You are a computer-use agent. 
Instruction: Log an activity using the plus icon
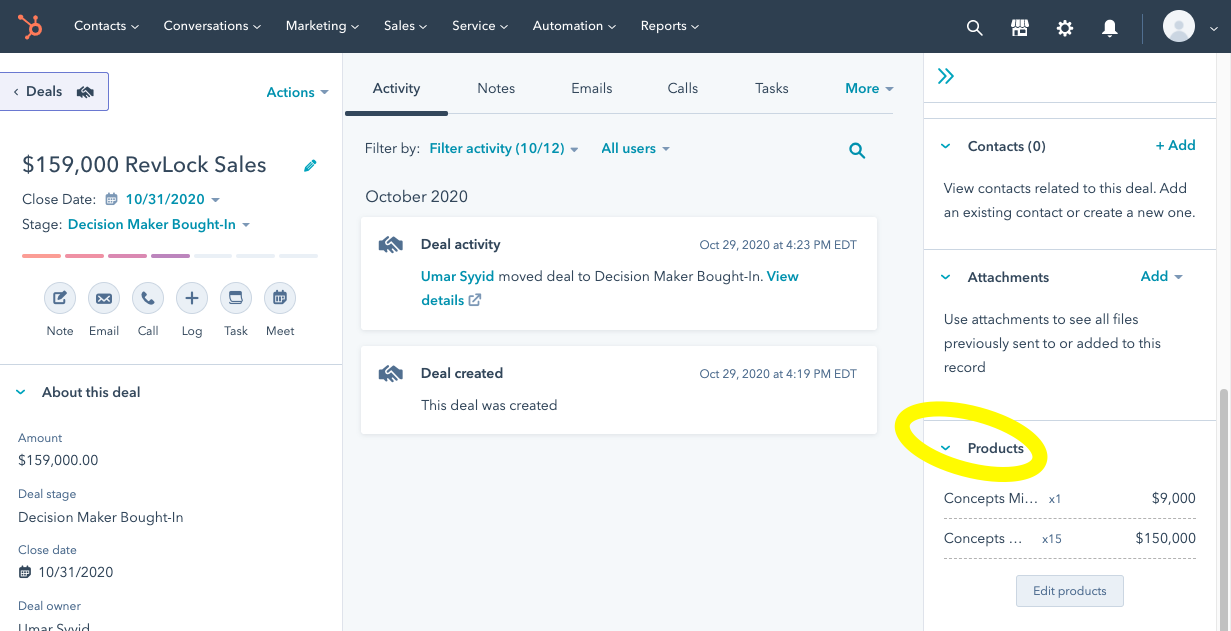point(192,298)
